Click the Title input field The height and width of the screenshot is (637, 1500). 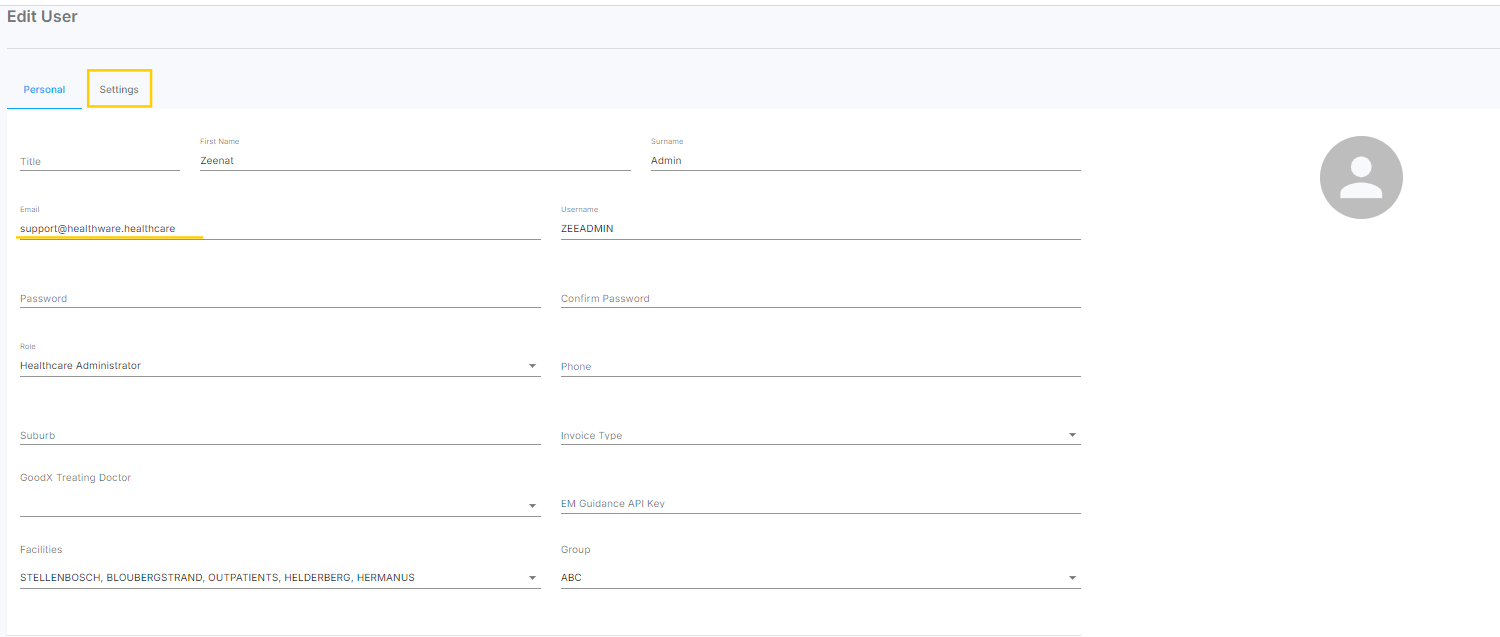point(99,161)
